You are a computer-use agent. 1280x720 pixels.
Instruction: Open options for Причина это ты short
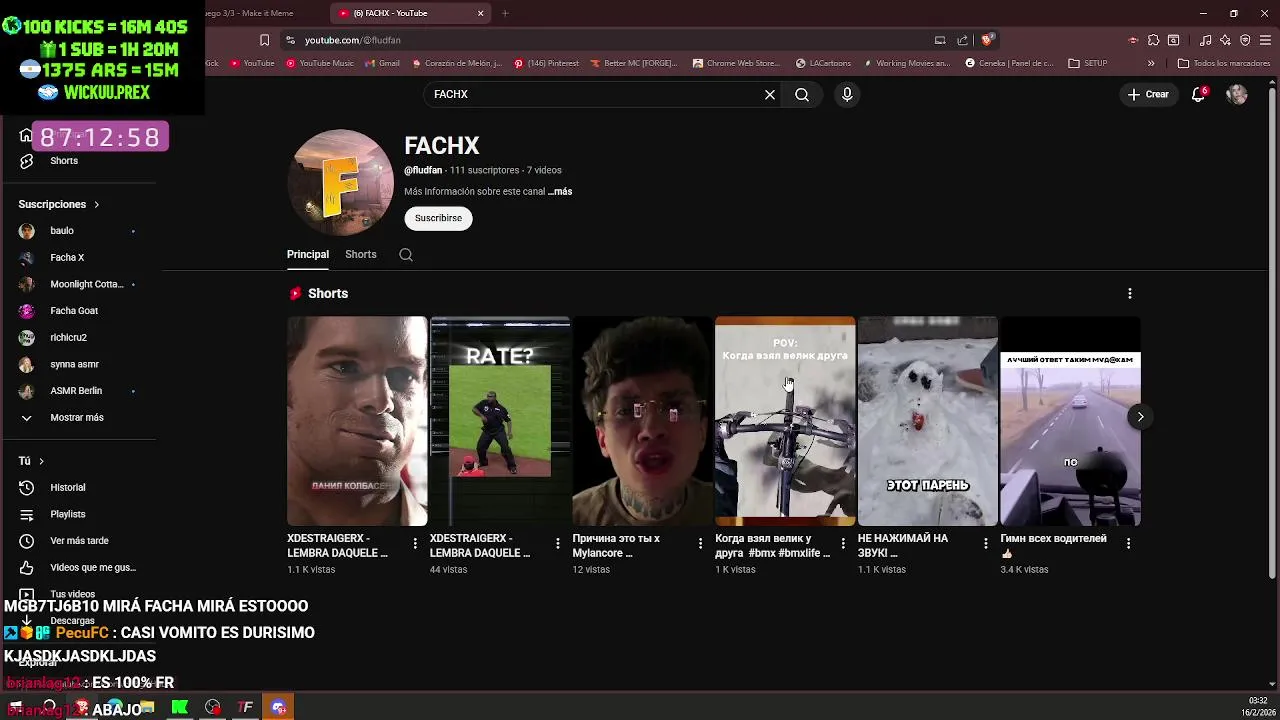(x=700, y=543)
